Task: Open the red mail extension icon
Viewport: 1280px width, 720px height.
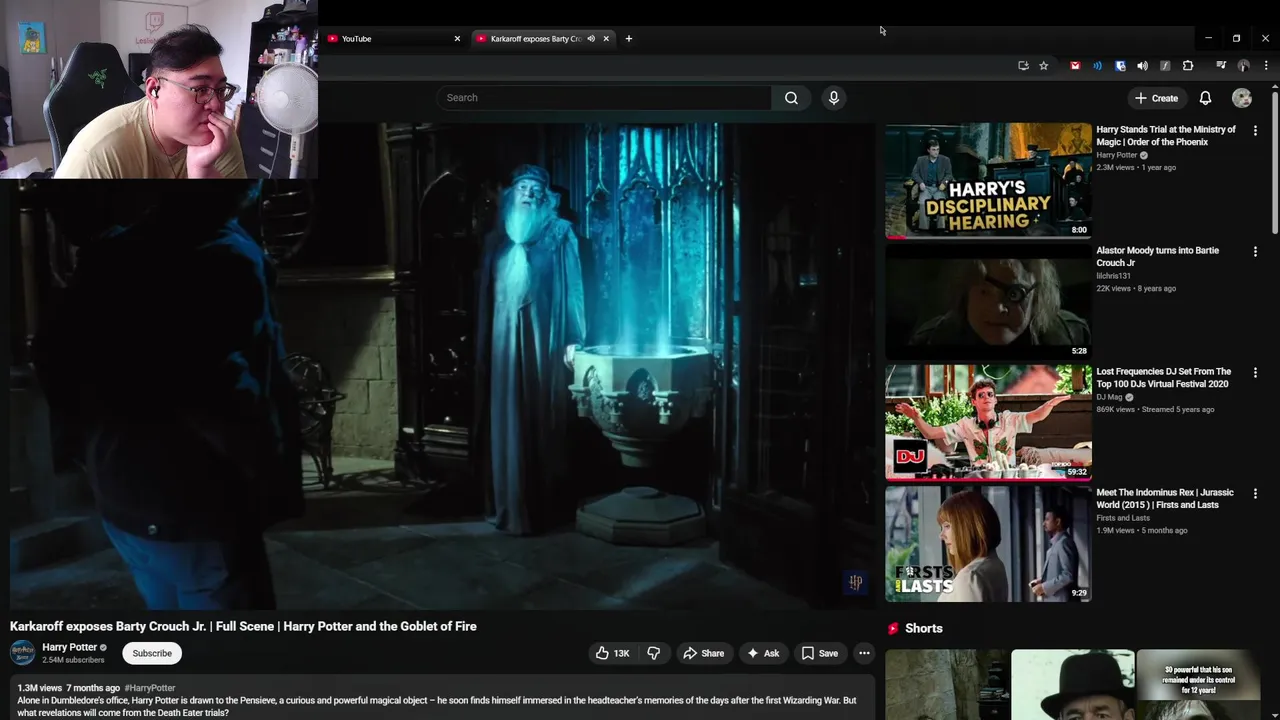Action: pyautogui.click(x=1075, y=66)
